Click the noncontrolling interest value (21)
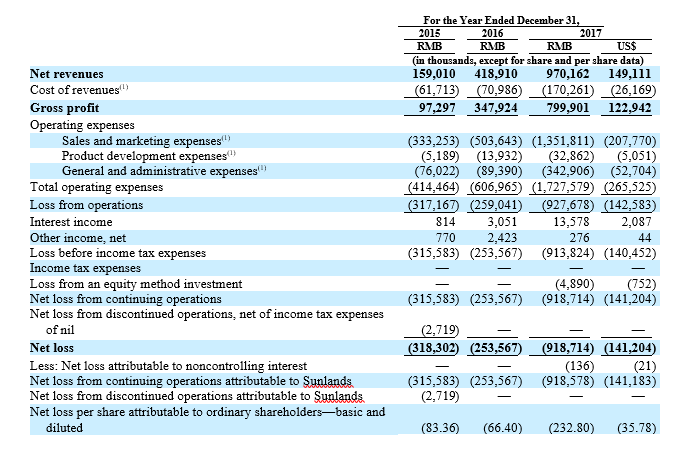 pos(645,366)
